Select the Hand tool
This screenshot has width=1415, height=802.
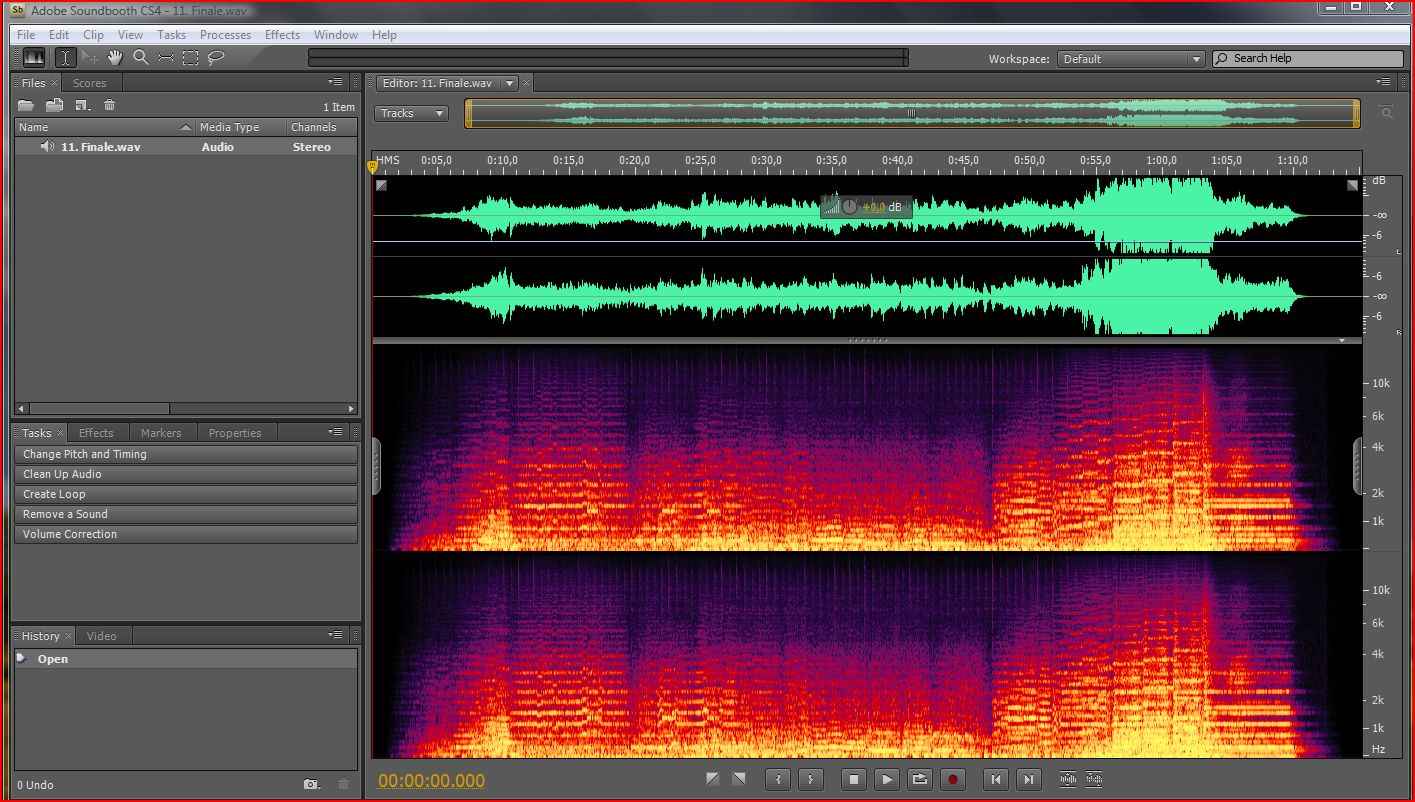pos(115,58)
